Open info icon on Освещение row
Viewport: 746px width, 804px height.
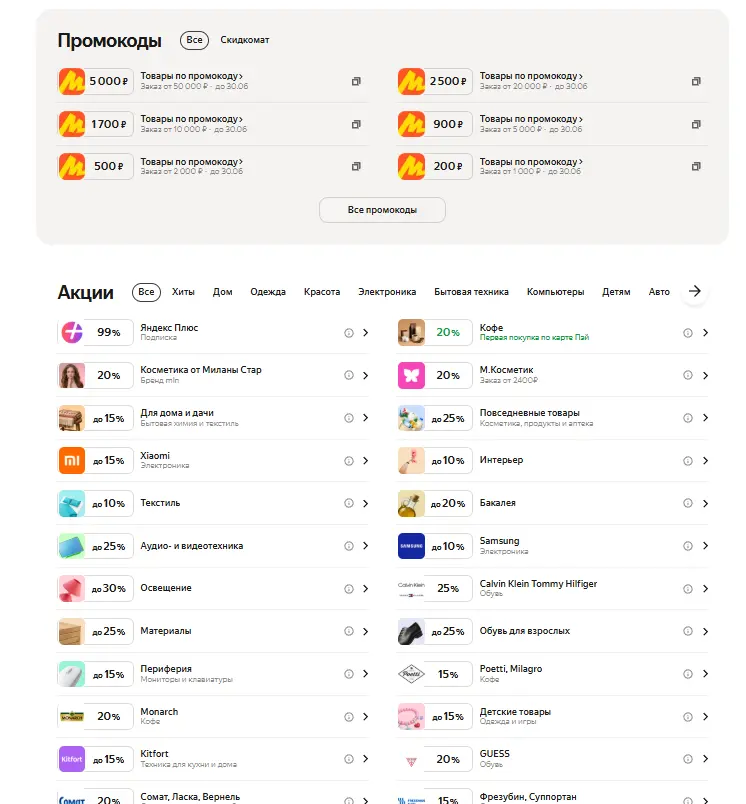[x=349, y=589]
